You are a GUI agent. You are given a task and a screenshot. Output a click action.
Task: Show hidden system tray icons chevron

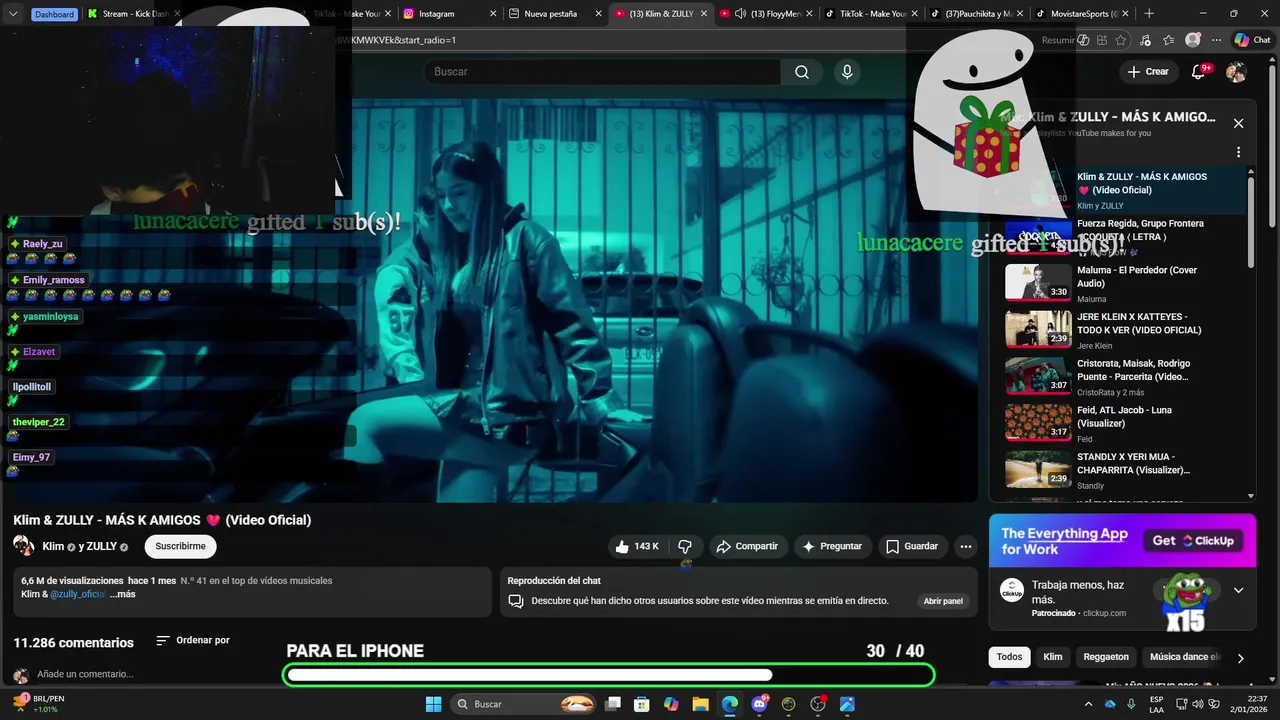(x=1088, y=704)
